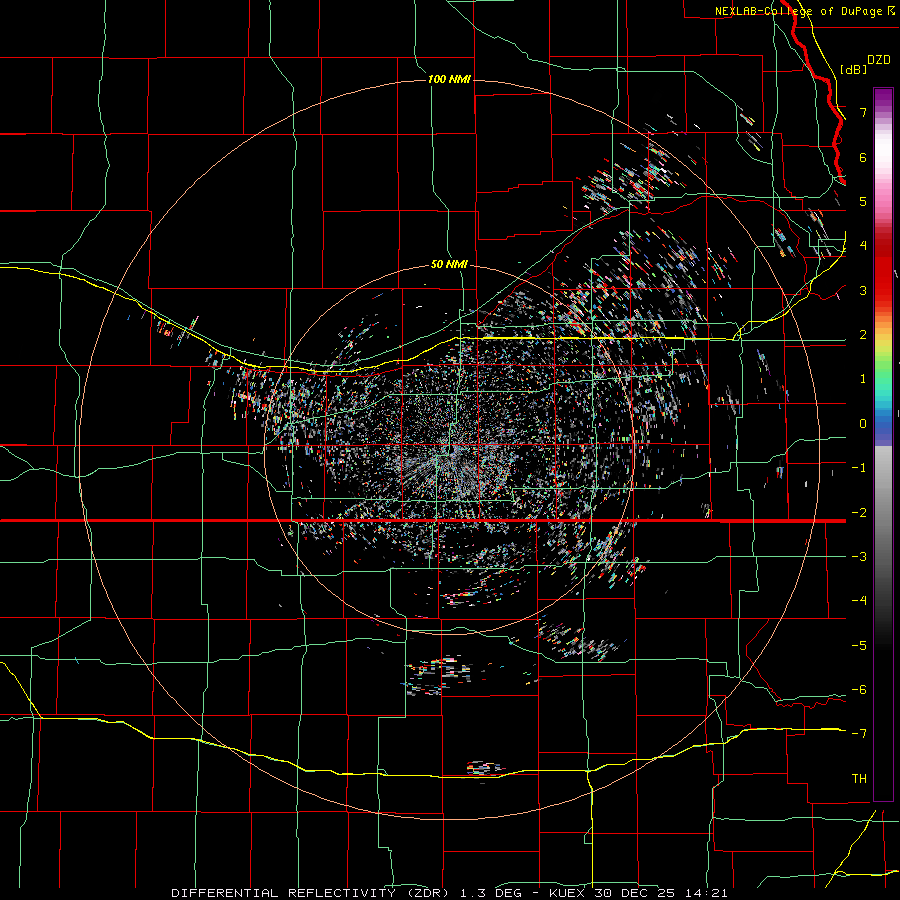Click the ZDR color scale bar
900x900 pixels.
point(883,444)
